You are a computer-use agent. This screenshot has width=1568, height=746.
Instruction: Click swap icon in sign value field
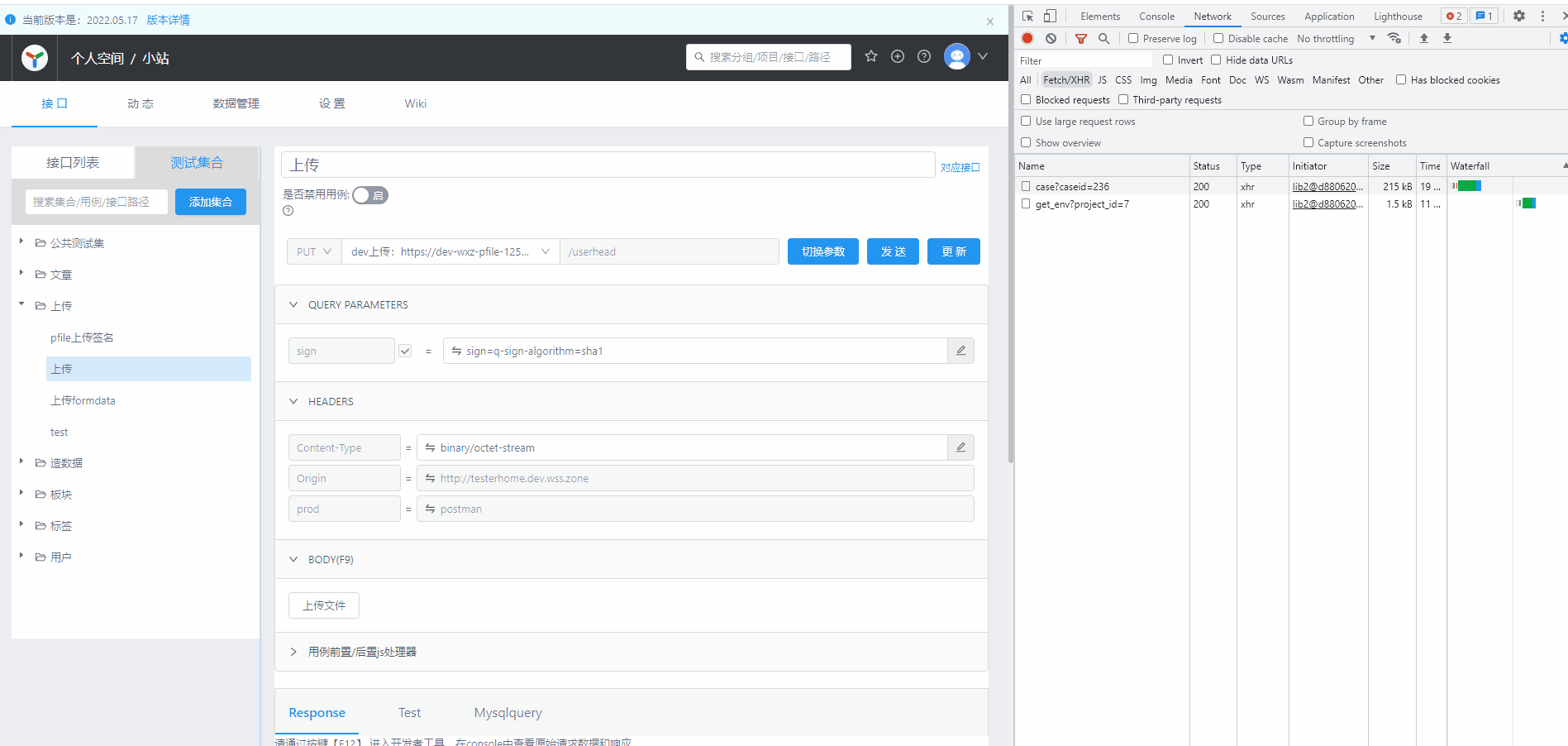[x=456, y=351]
